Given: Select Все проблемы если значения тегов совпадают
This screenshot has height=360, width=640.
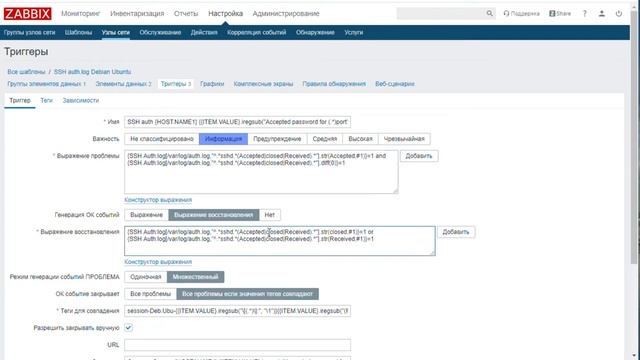Looking at the screenshot, I should (247, 294).
